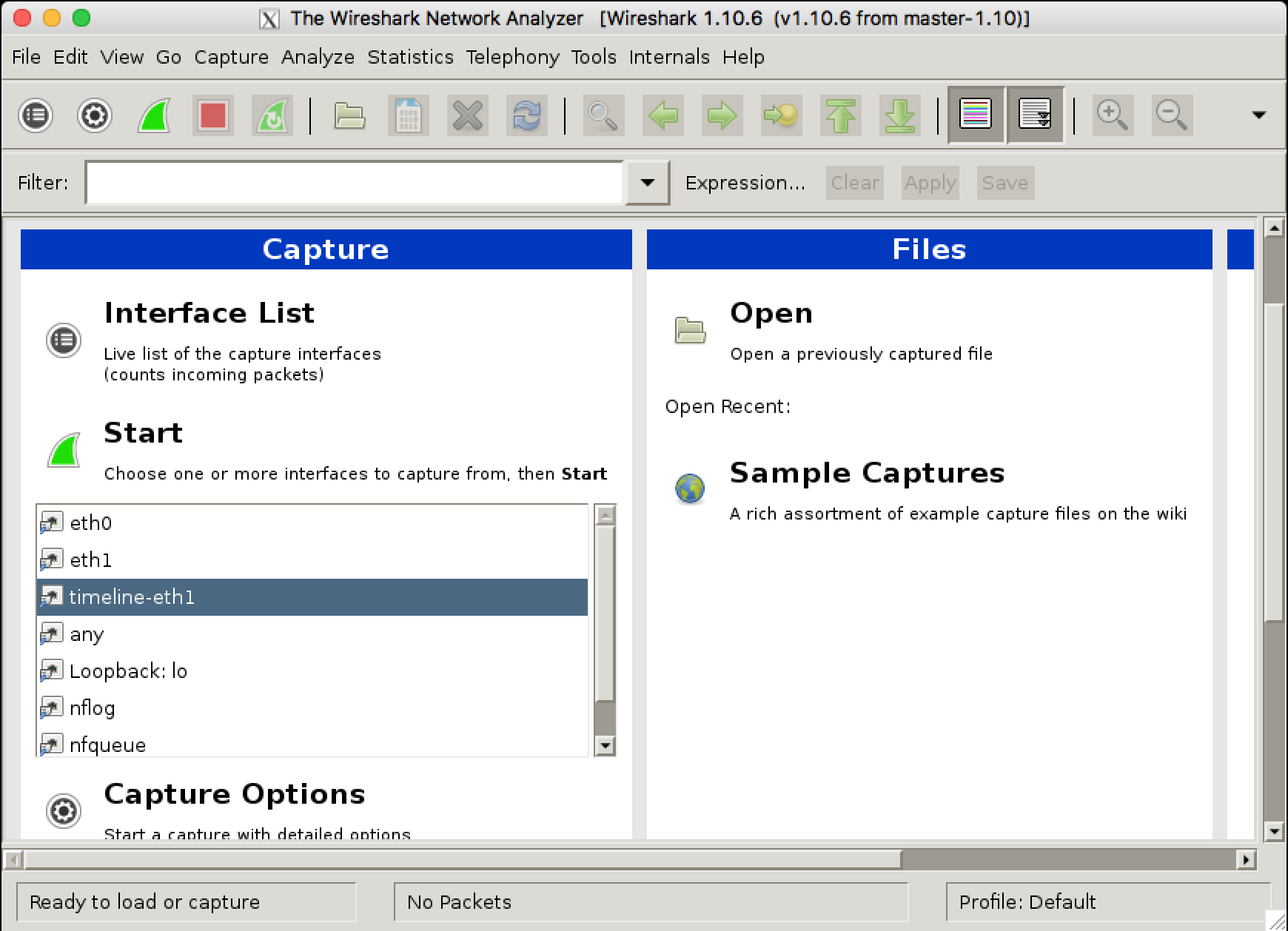The image size is (1288, 931).
Task: Select Loopback: lo interface
Action: click(x=312, y=671)
